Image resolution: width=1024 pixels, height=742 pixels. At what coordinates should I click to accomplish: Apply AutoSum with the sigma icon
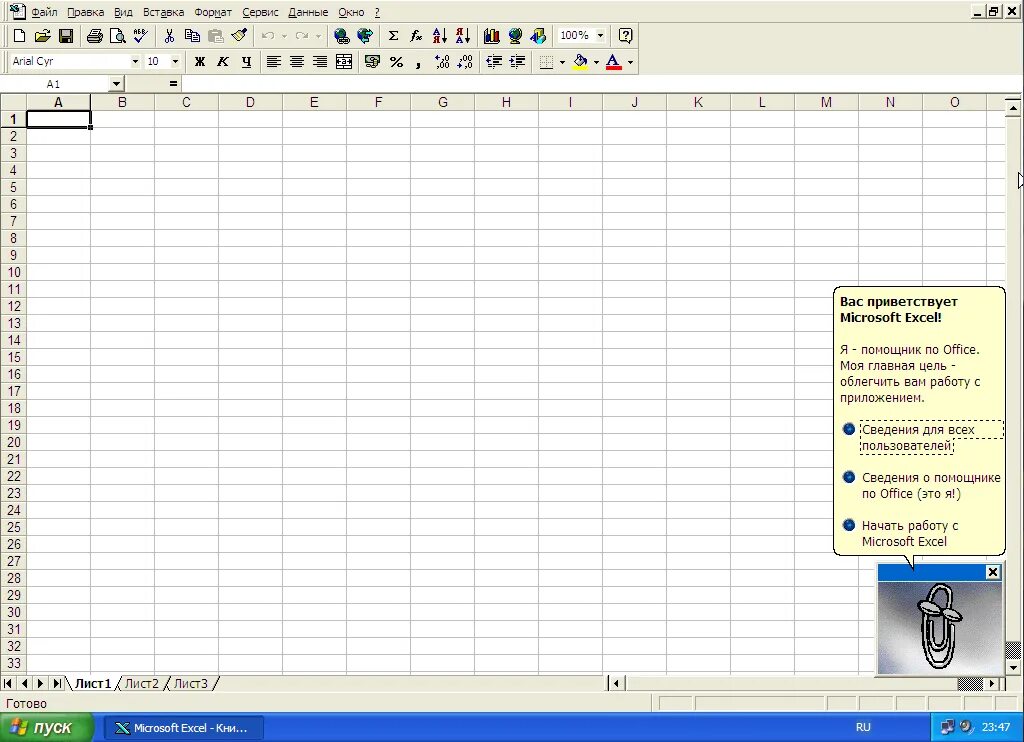[x=393, y=36]
